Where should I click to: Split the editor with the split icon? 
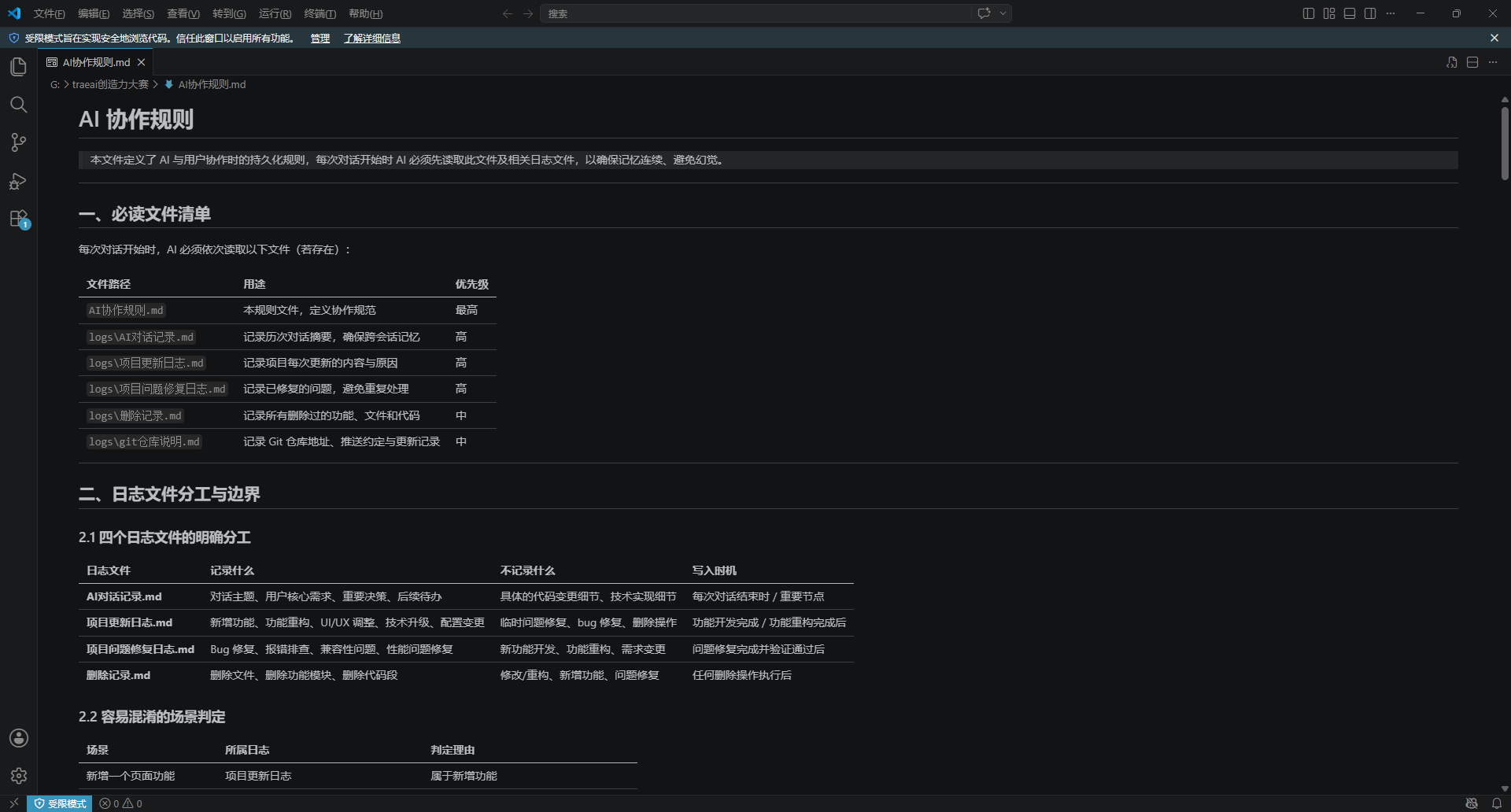click(x=1472, y=62)
